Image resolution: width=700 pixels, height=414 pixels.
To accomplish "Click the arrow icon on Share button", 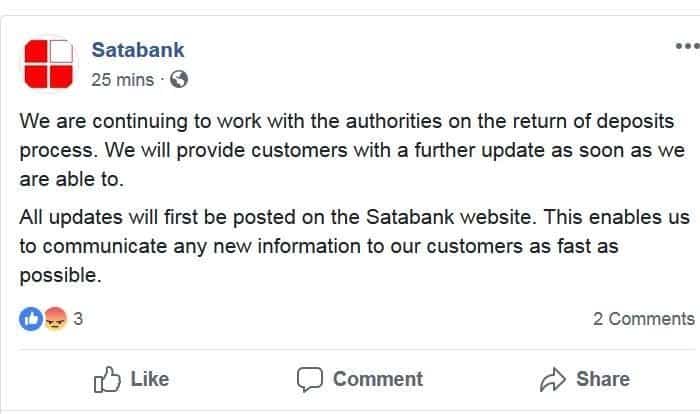I will tap(553, 379).
